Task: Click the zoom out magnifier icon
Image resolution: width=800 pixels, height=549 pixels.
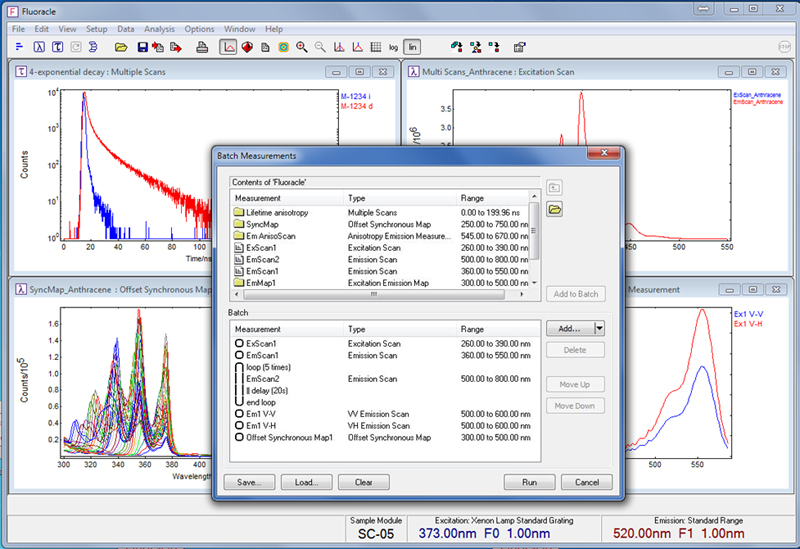Action: point(320,47)
